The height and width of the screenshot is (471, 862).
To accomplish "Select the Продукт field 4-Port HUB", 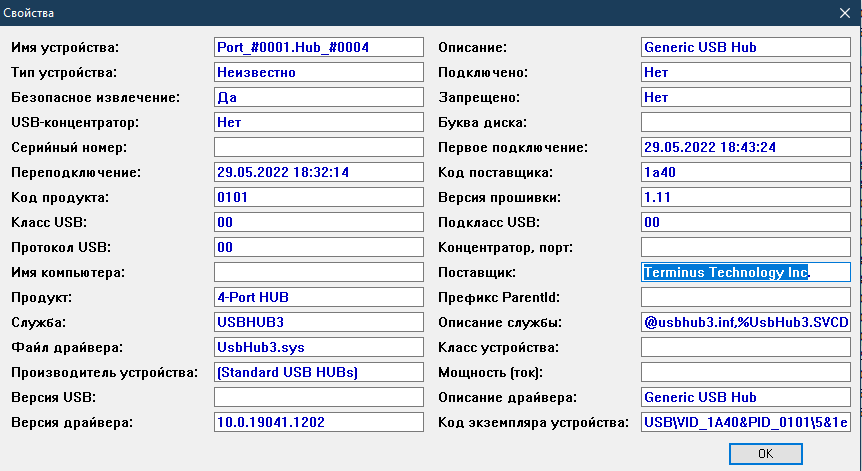I will 319,297.
